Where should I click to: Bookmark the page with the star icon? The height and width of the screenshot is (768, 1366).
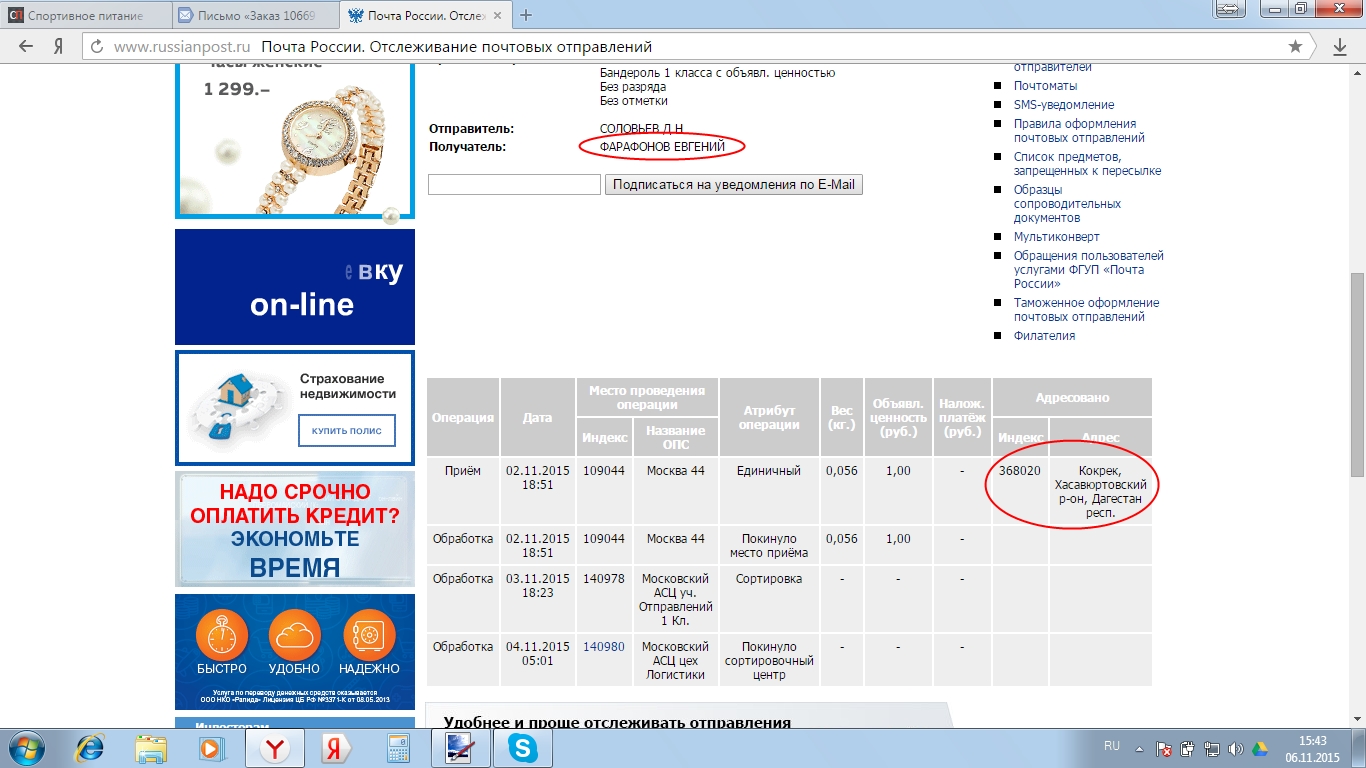tap(1295, 47)
